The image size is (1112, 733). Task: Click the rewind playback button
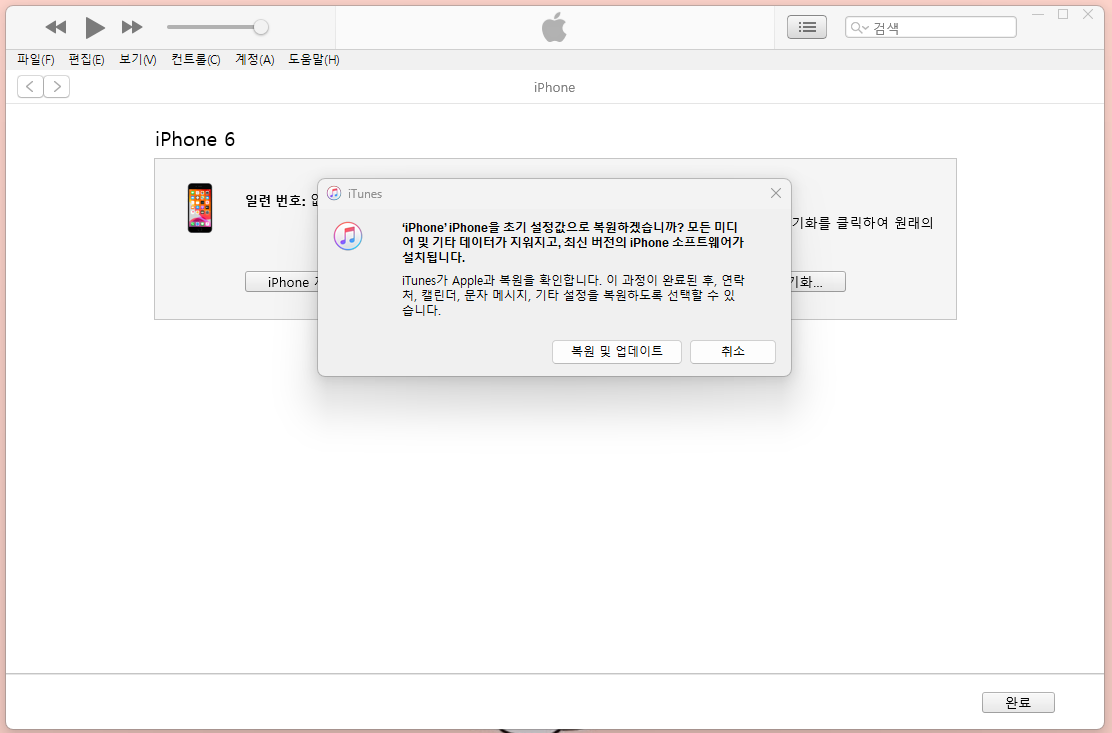55,28
